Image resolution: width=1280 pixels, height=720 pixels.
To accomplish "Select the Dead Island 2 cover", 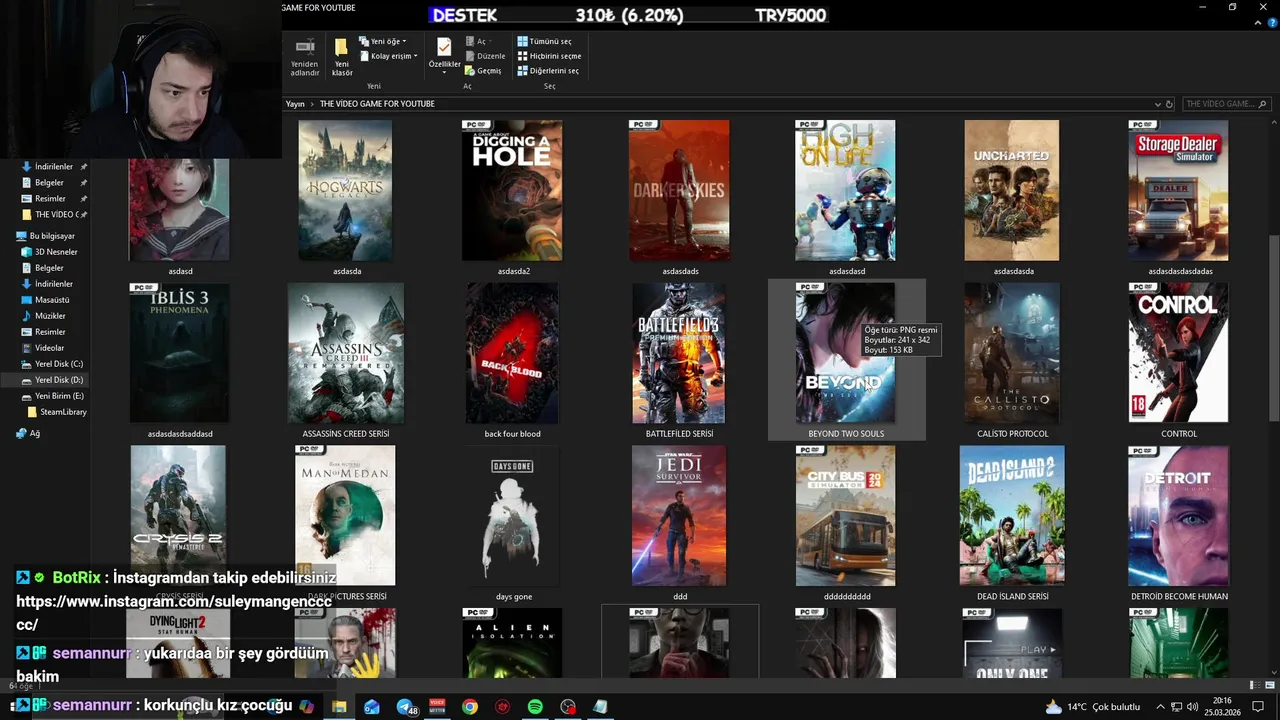I will point(1011,516).
